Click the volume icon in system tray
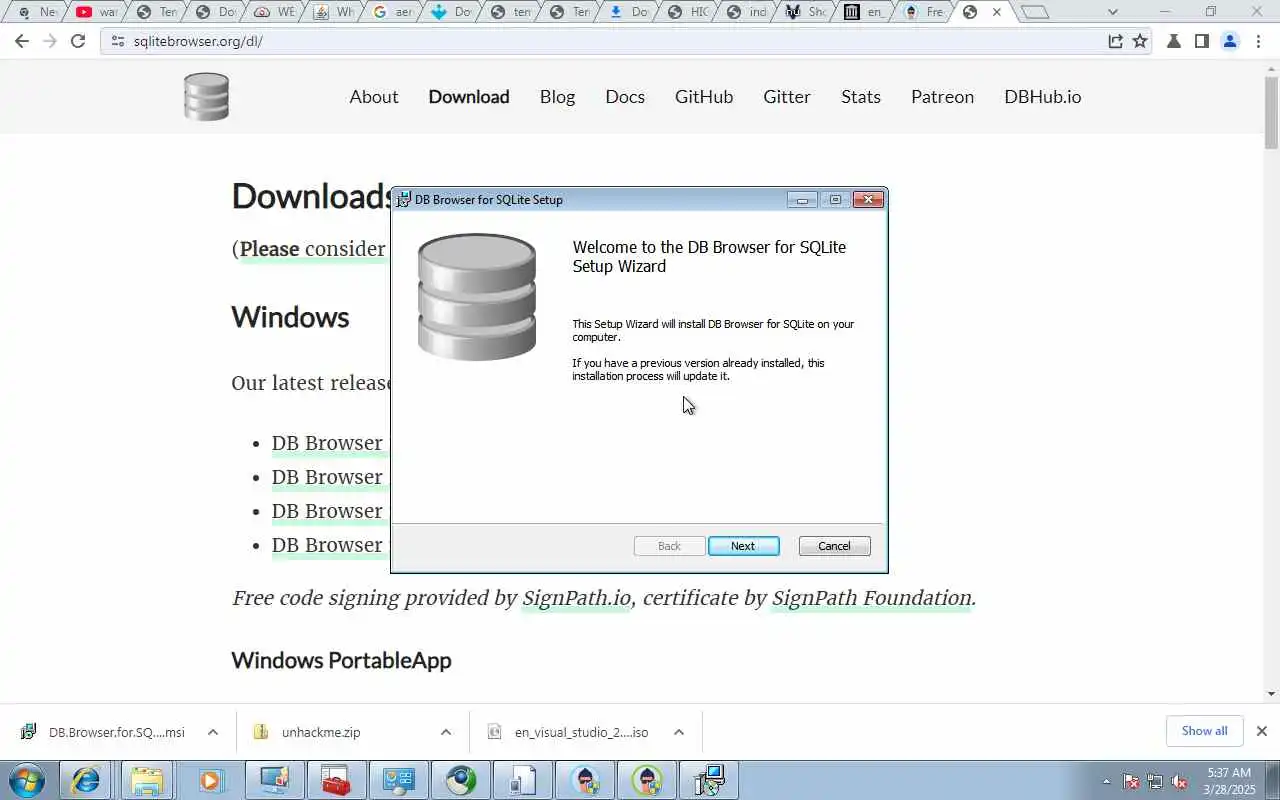The image size is (1280, 800). pyautogui.click(x=1180, y=781)
